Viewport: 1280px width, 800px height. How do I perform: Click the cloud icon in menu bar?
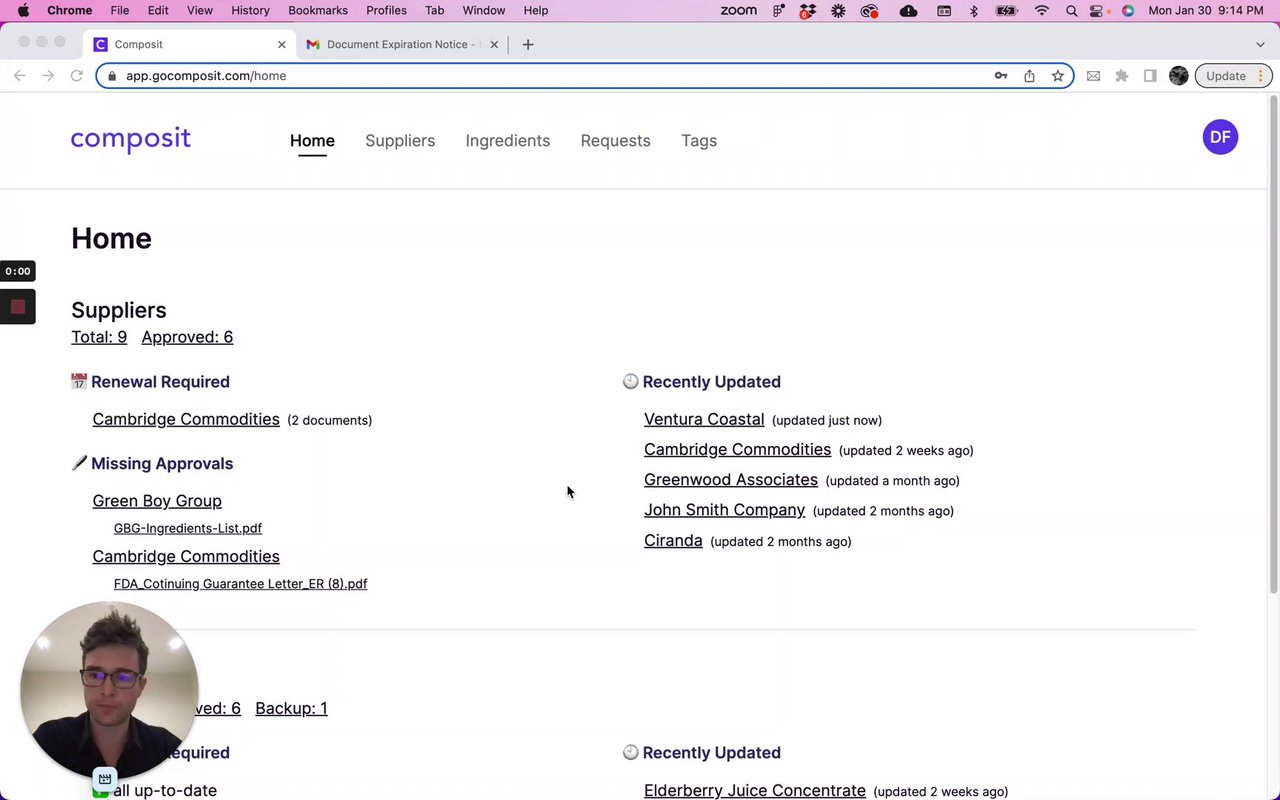pyautogui.click(x=908, y=10)
